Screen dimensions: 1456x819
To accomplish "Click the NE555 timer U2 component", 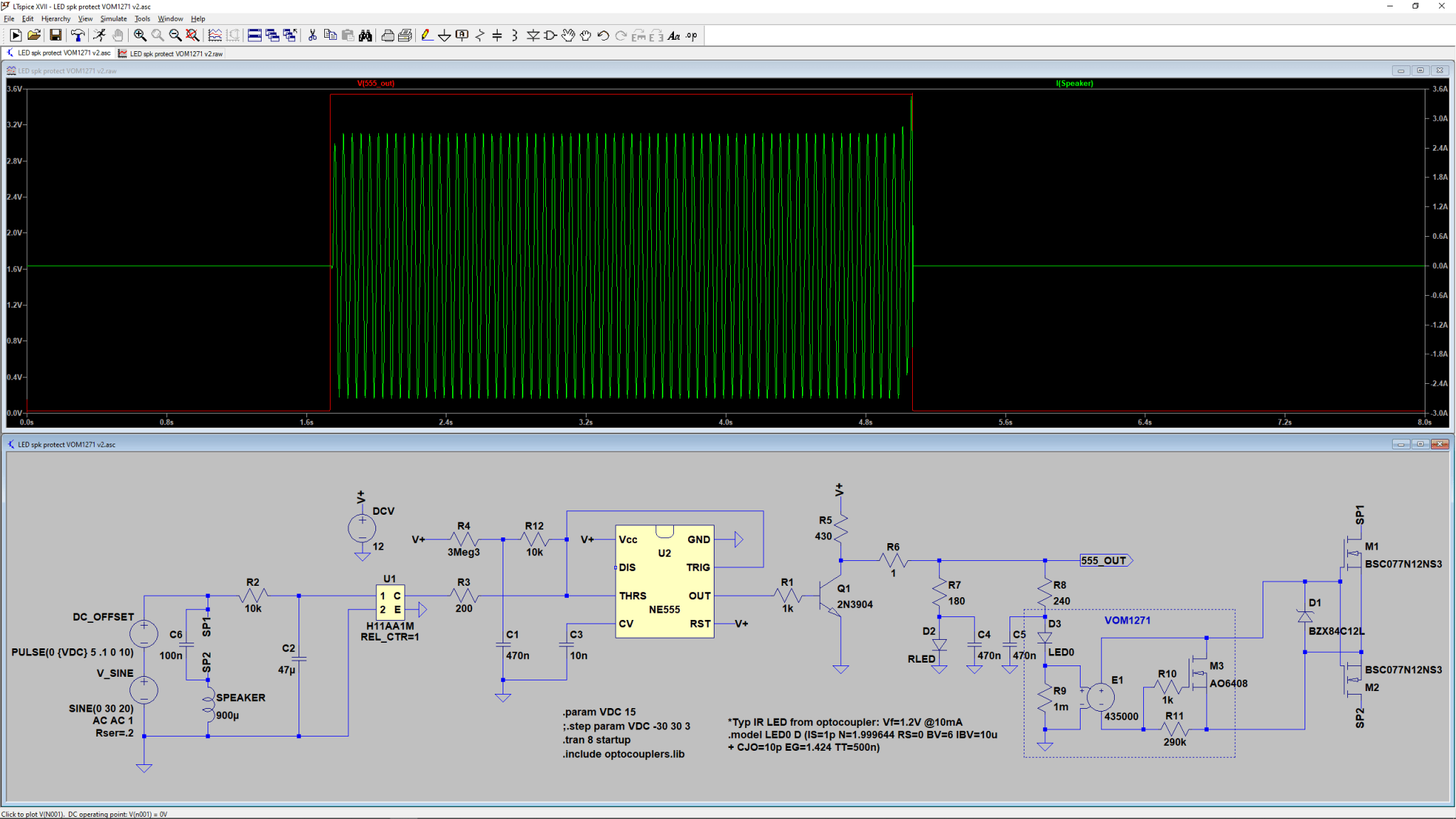I will pos(665,582).
